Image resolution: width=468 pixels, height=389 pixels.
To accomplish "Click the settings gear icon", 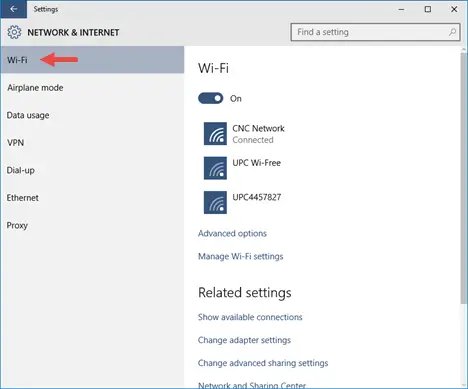I will click(14, 32).
